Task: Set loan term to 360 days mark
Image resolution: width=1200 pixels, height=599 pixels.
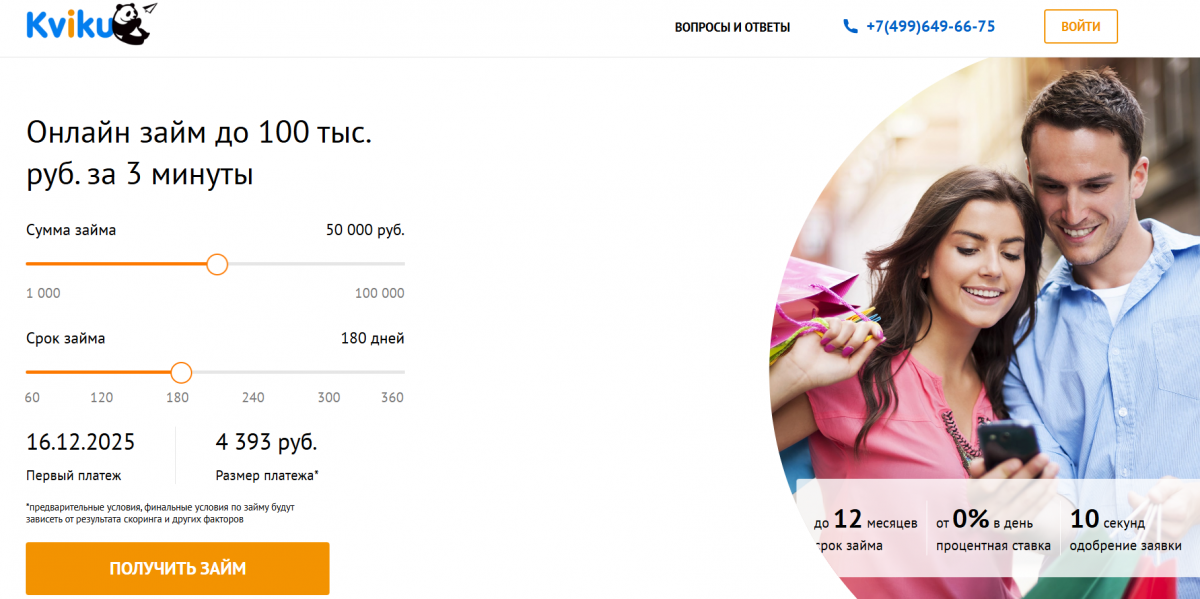Action: (392, 397)
